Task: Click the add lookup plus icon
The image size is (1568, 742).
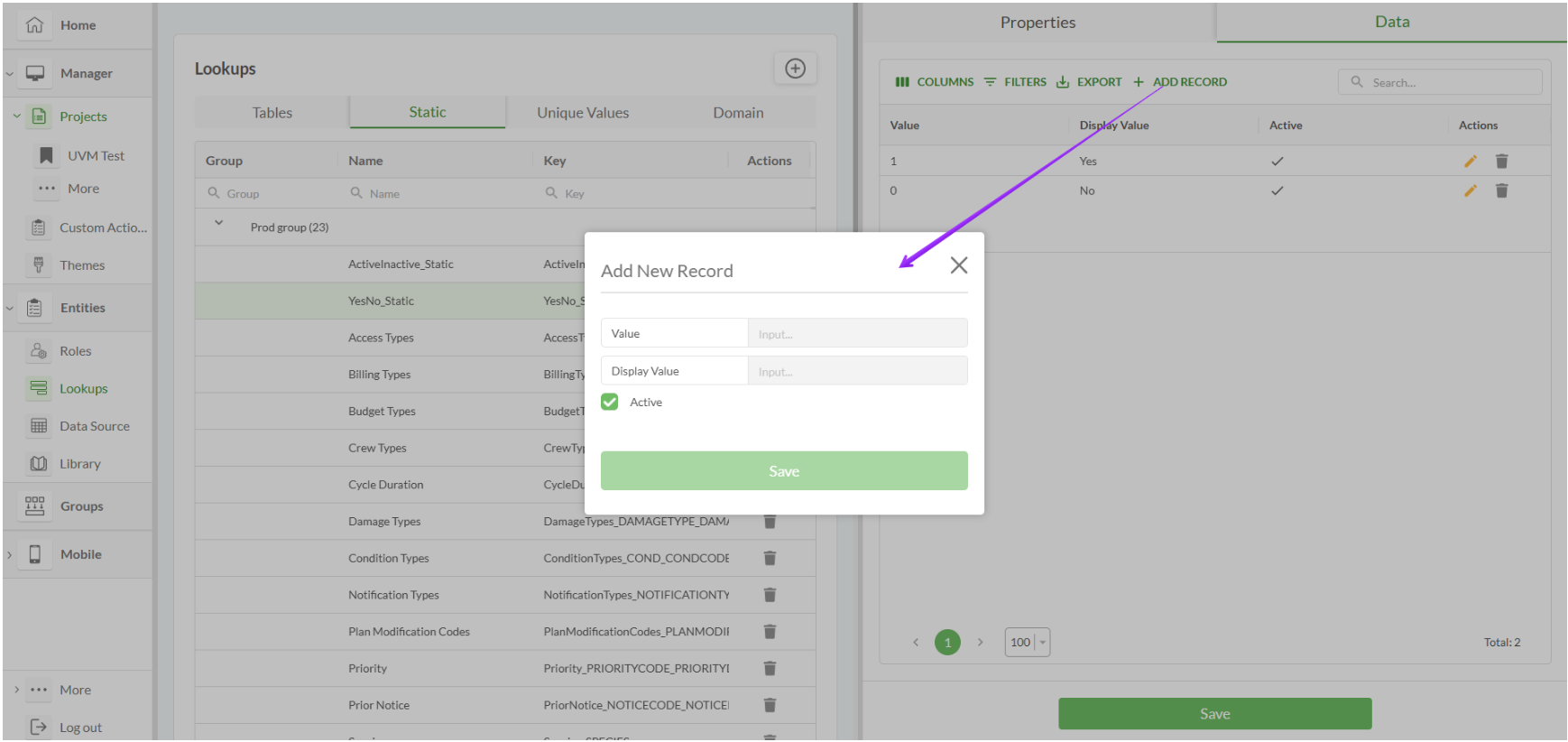Action: pyautogui.click(x=795, y=69)
